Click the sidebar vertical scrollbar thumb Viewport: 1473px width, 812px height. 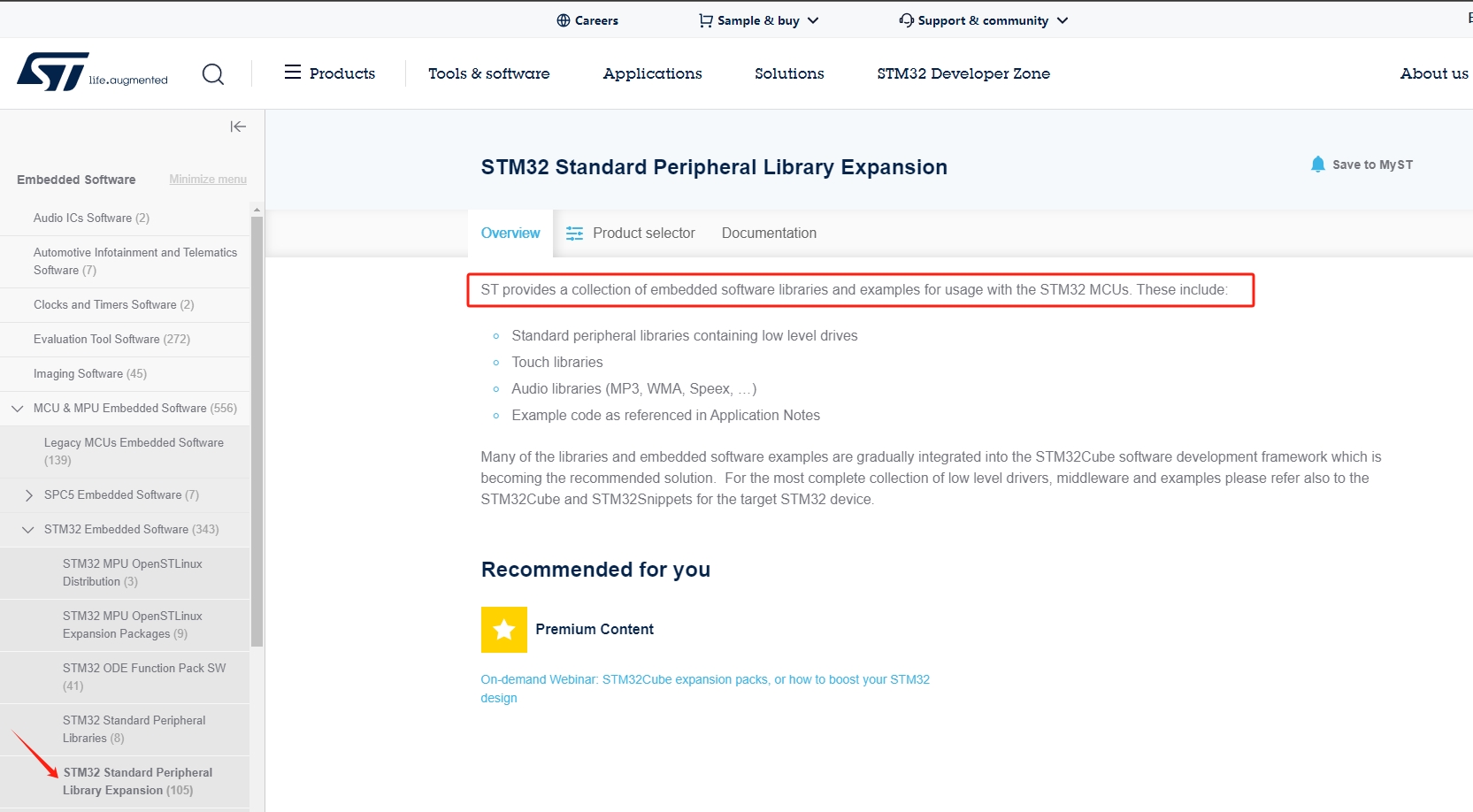257,432
